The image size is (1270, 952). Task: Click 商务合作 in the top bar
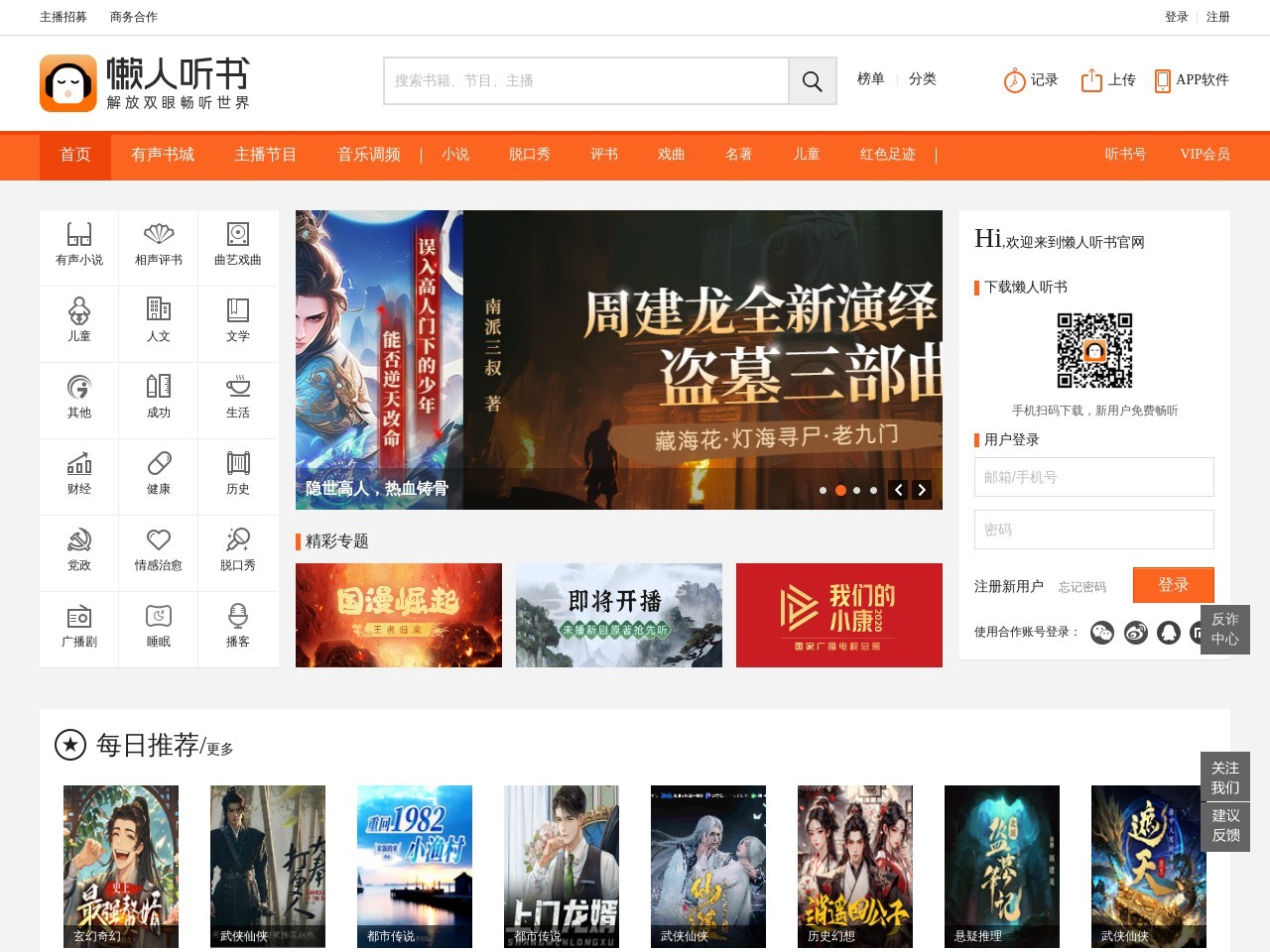coord(134,17)
